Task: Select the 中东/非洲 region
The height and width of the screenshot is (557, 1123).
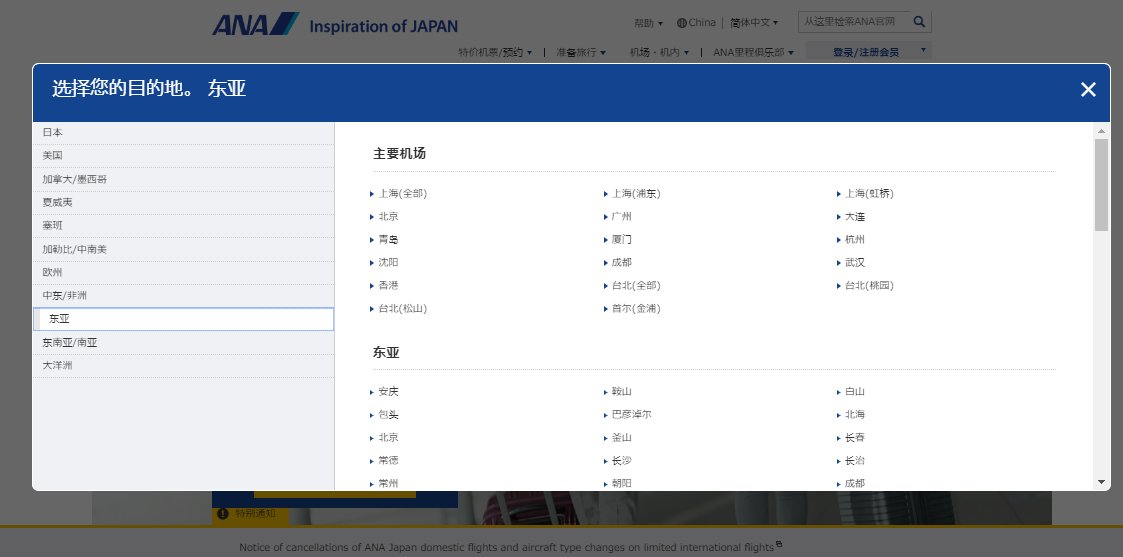Action: (183, 296)
